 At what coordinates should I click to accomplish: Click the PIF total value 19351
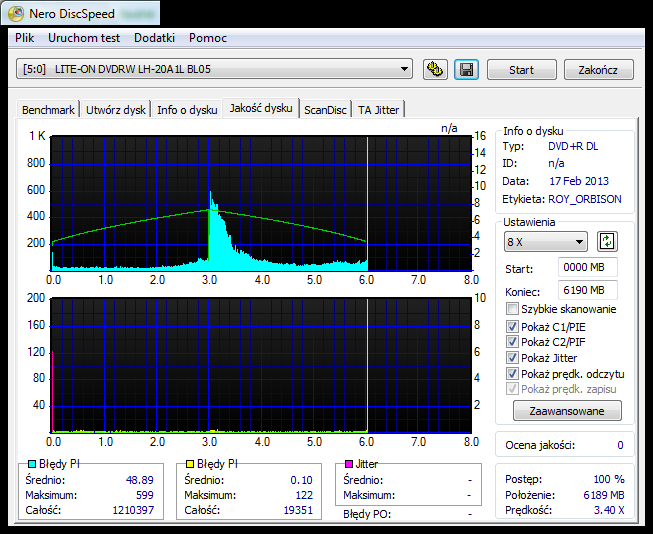298,510
